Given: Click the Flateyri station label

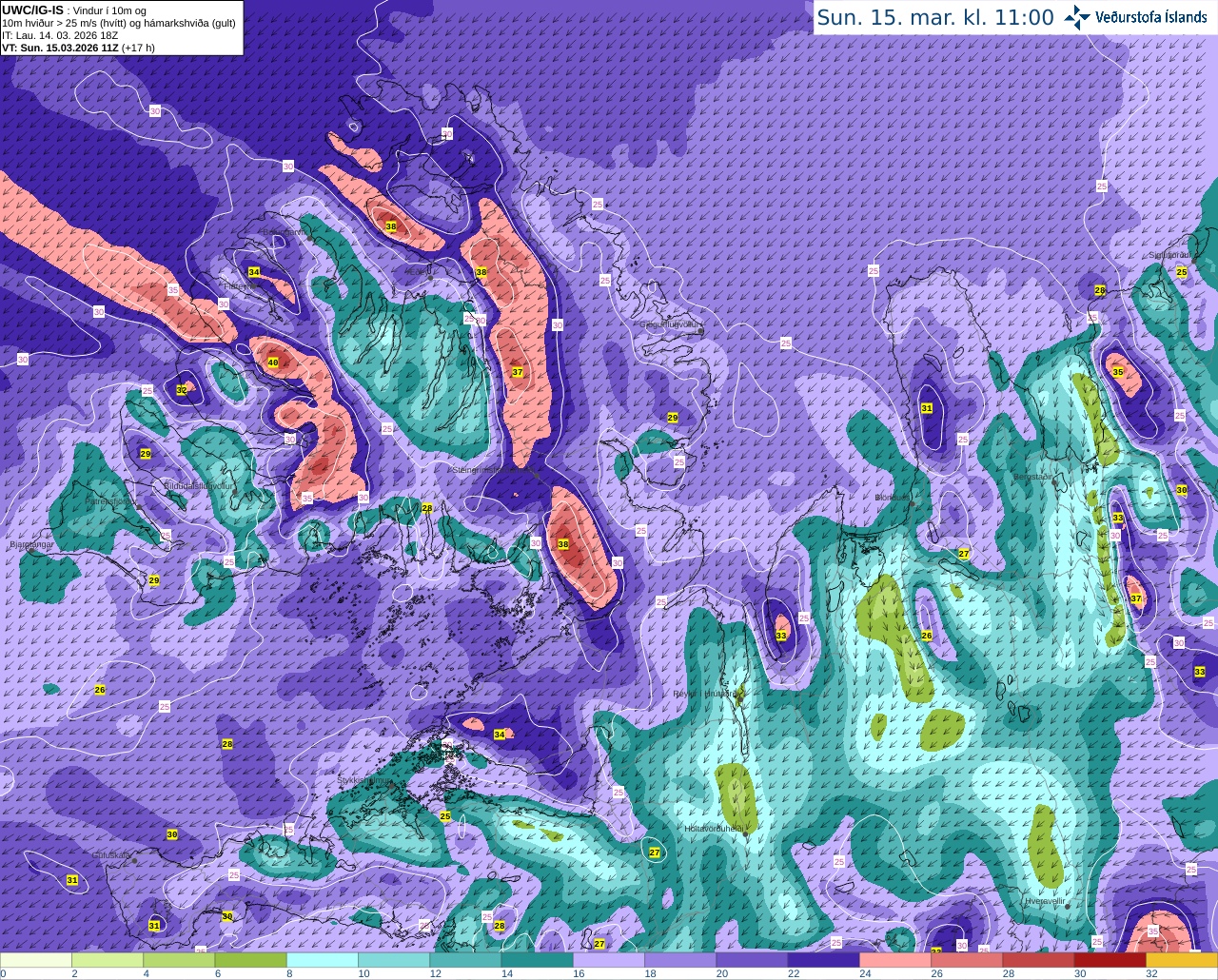Looking at the screenshot, I should [240, 285].
